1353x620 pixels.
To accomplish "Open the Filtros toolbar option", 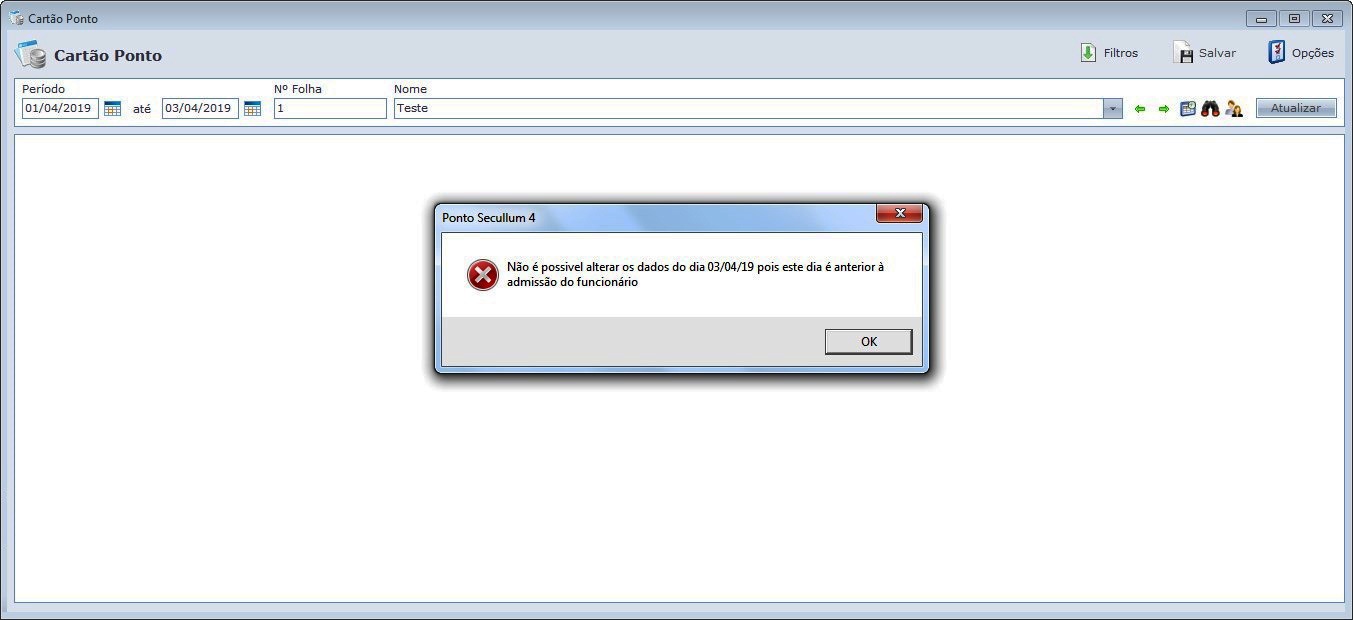I will 1109,53.
